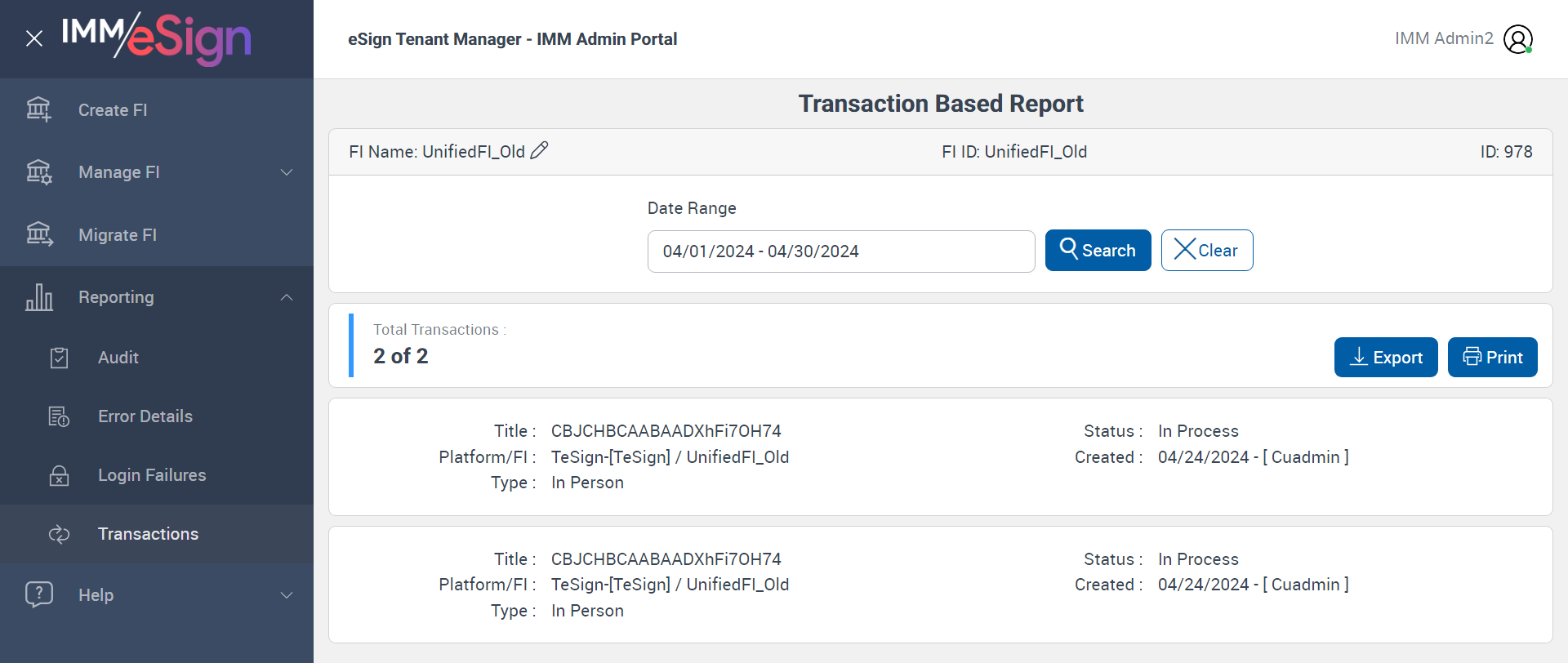Click the FI ID UnifiedFI_Old text
This screenshot has height=663, width=1568.
tap(1014, 152)
